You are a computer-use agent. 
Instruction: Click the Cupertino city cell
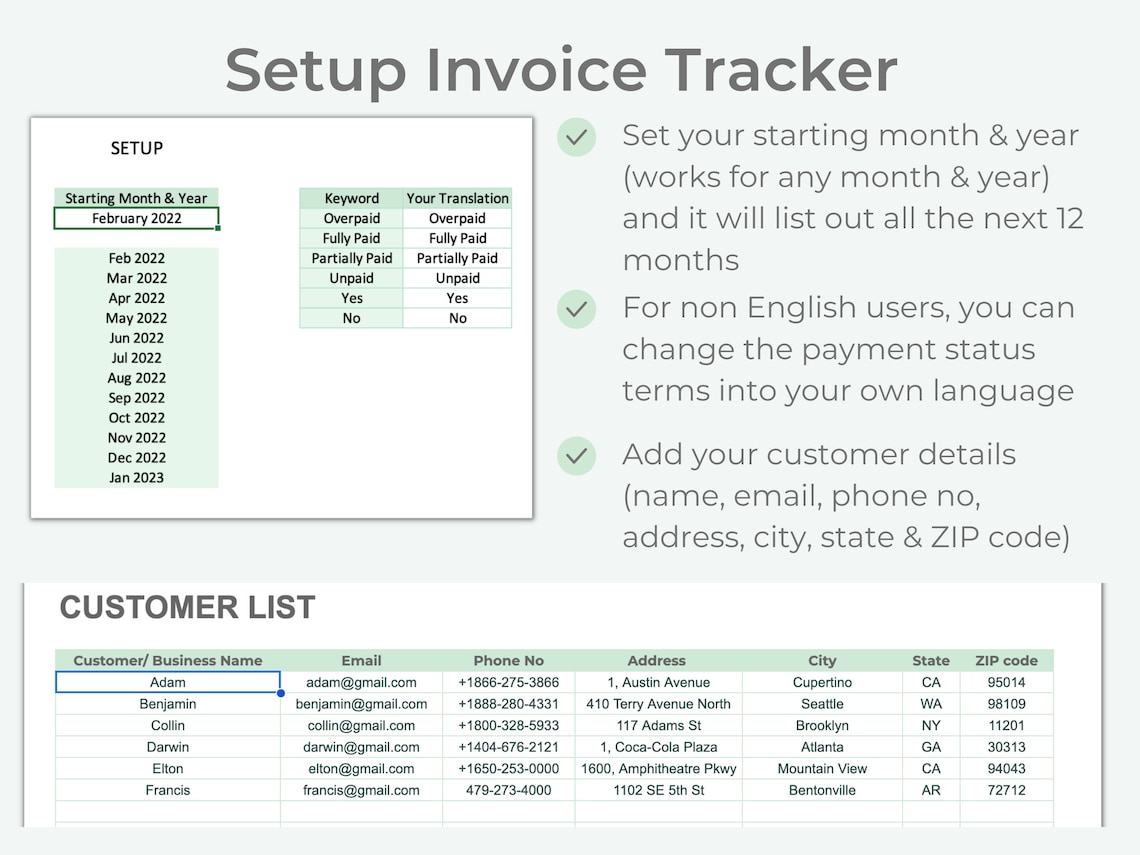coord(822,682)
